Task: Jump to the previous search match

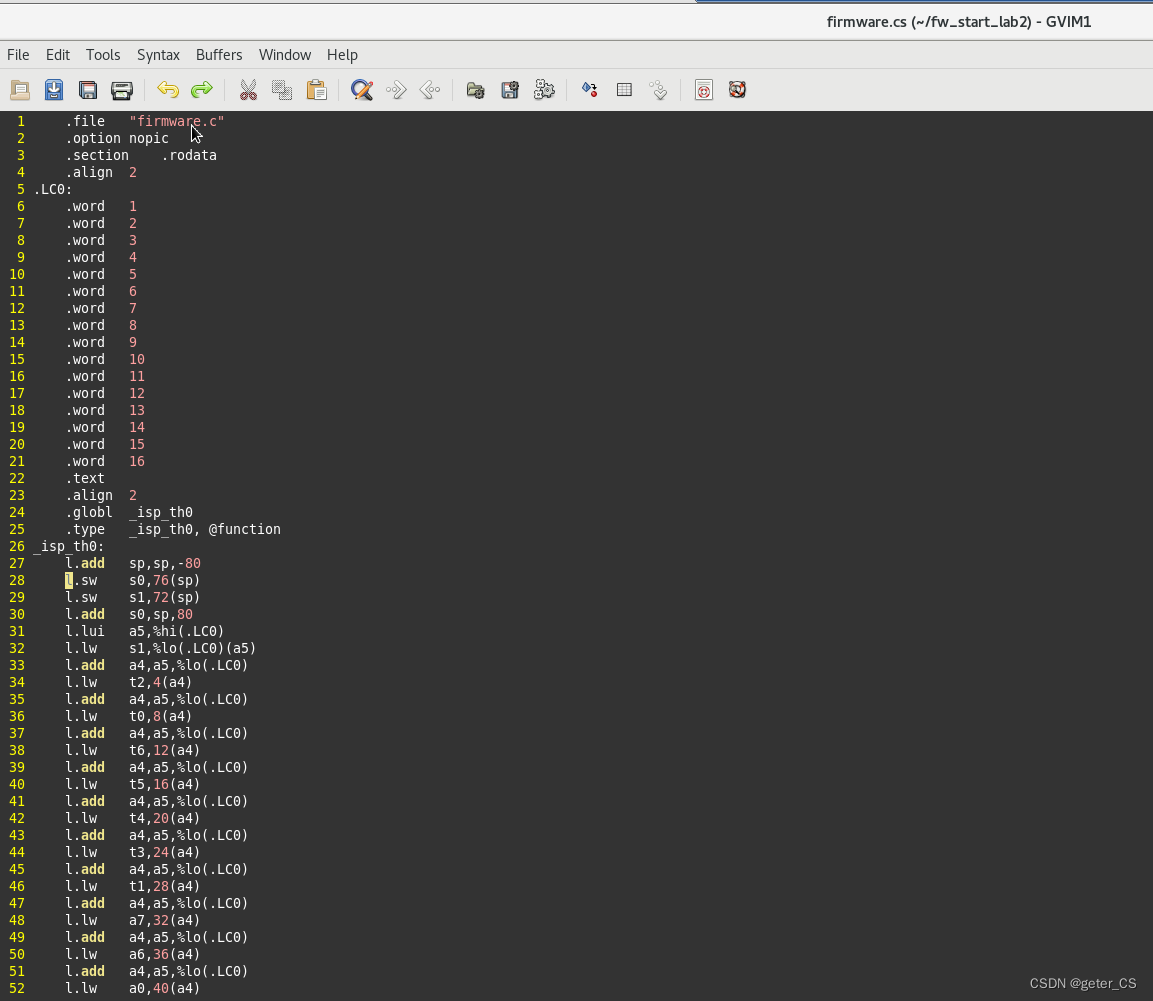Action: [430, 90]
